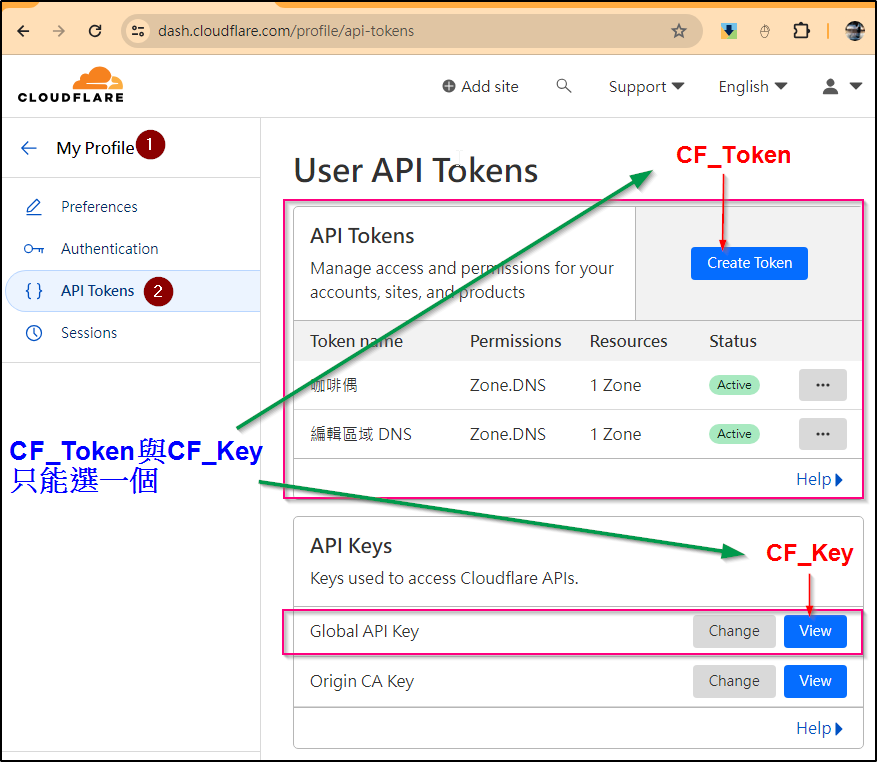Open the user account person icon

831,86
